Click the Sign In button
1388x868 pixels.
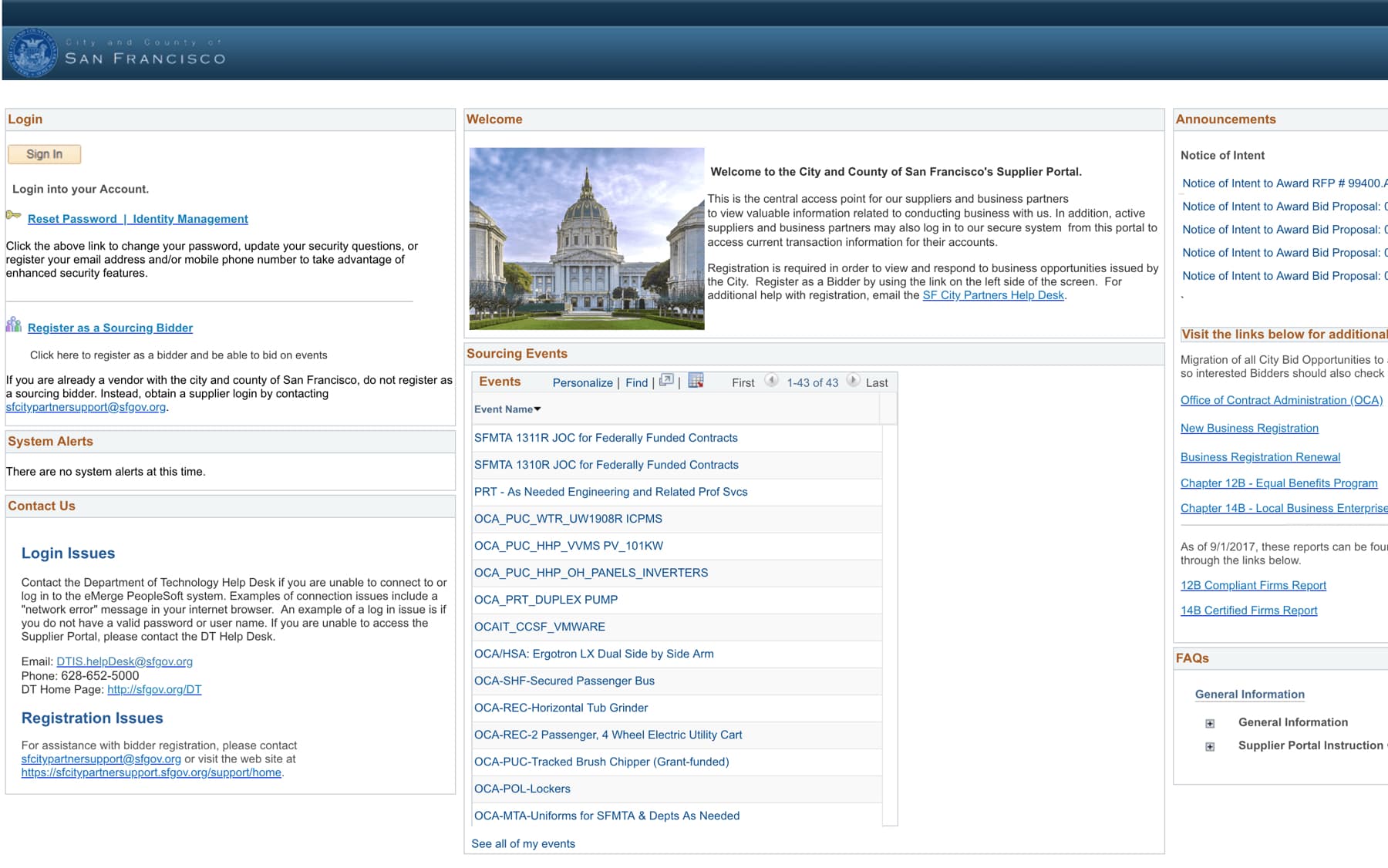coord(44,154)
